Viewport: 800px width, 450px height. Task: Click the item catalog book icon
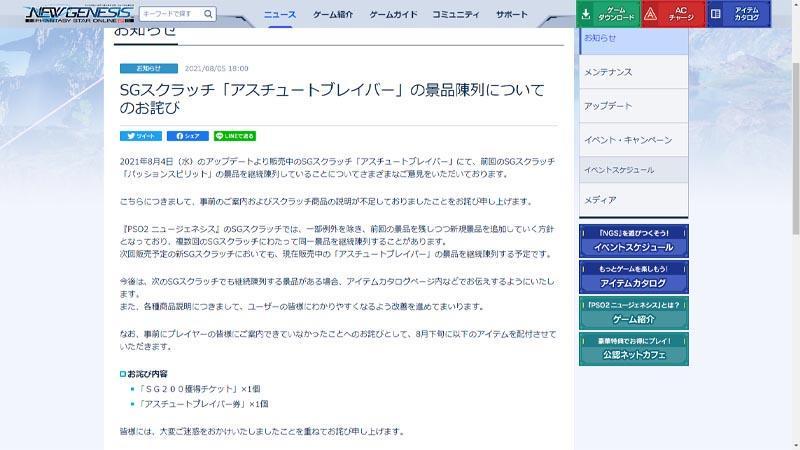click(x=716, y=14)
